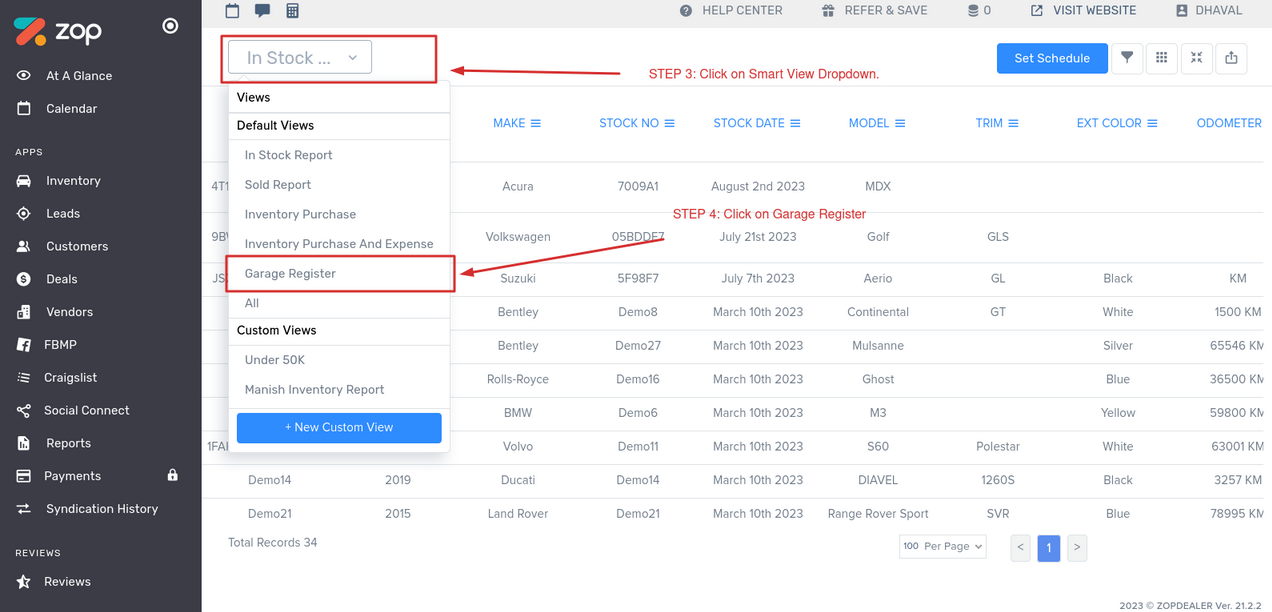This screenshot has height=612, width=1272.
Task: Open the calculator icon
Action: click(x=292, y=10)
